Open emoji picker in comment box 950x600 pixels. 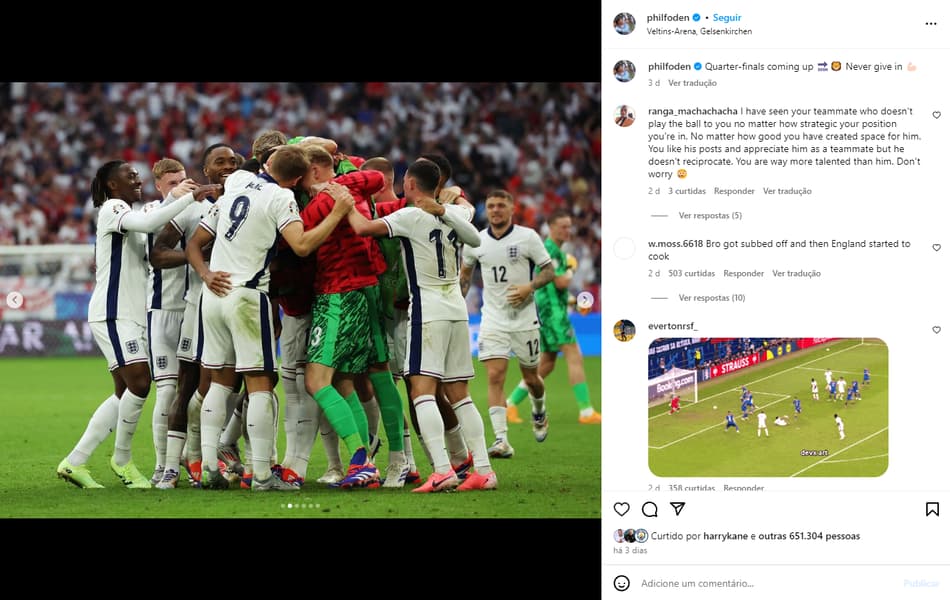click(621, 583)
